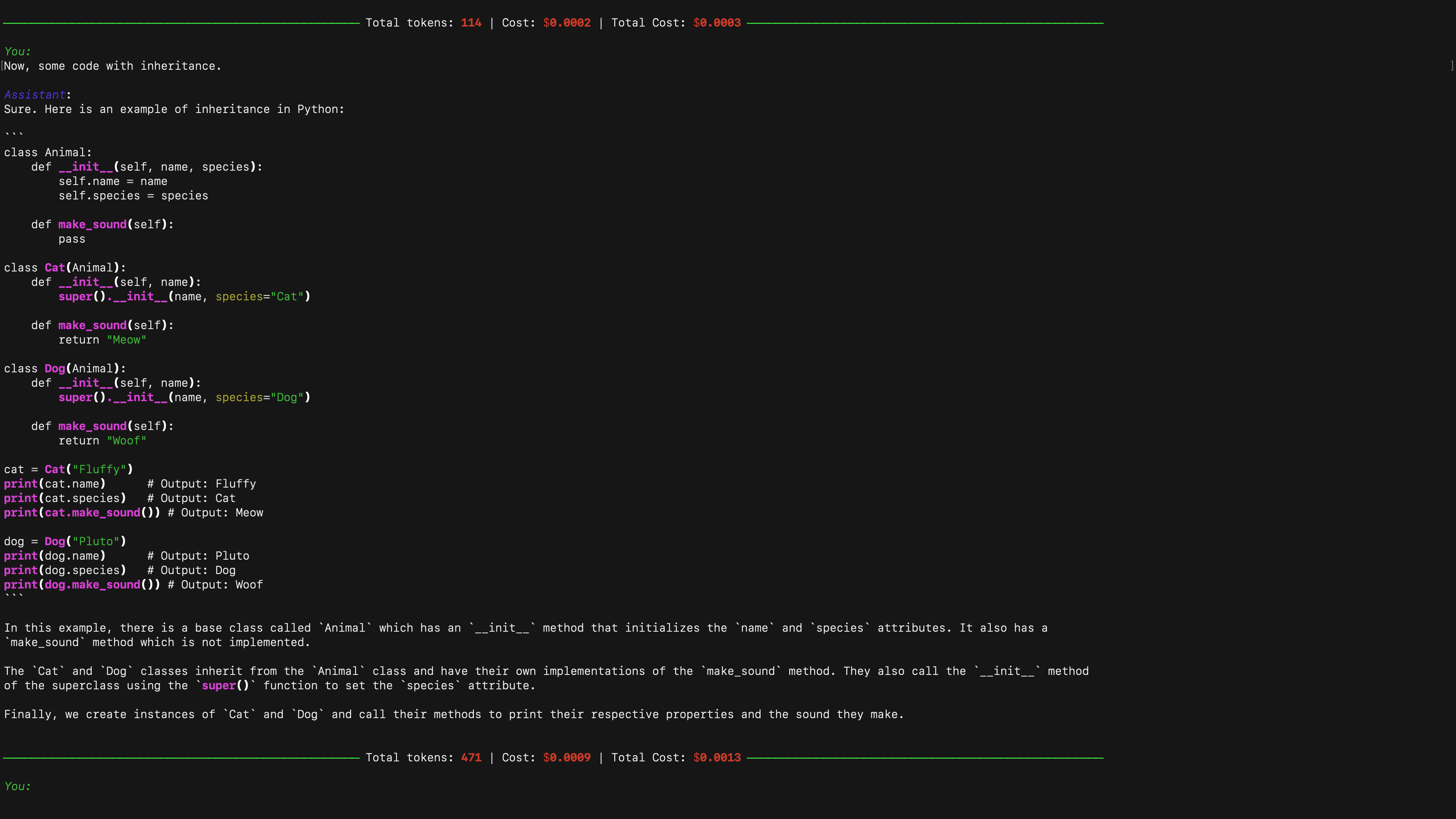This screenshot has width=1456, height=819.
Task: Click the line 'cat = Cat("Fluffy")'
Action: (68, 470)
